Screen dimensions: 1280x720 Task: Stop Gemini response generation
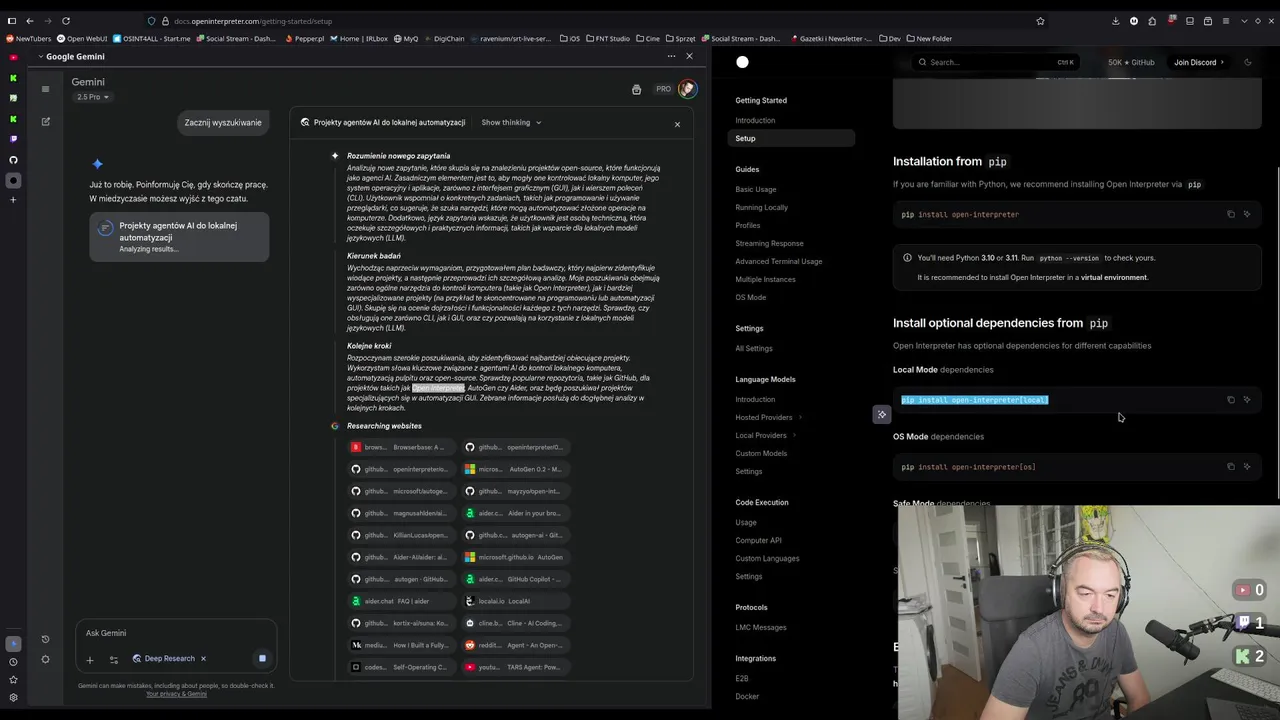tap(262, 658)
